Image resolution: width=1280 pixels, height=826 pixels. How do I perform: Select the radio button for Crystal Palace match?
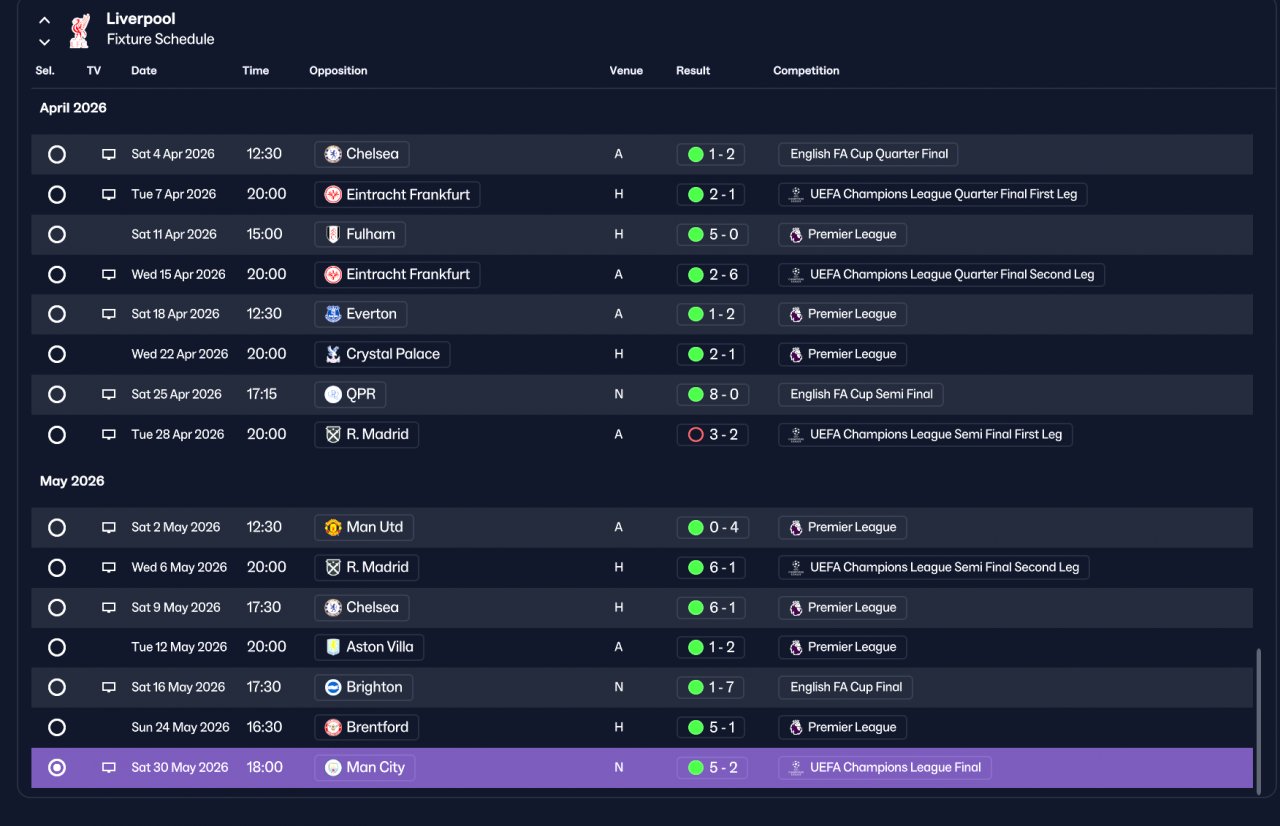click(57, 354)
